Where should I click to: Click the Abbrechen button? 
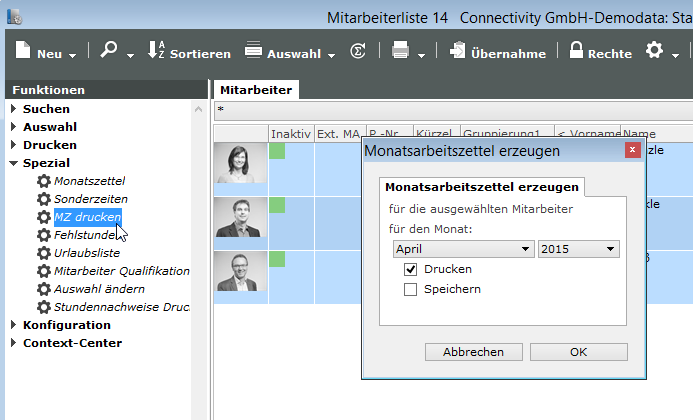pyautogui.click(x=473, y=352)
